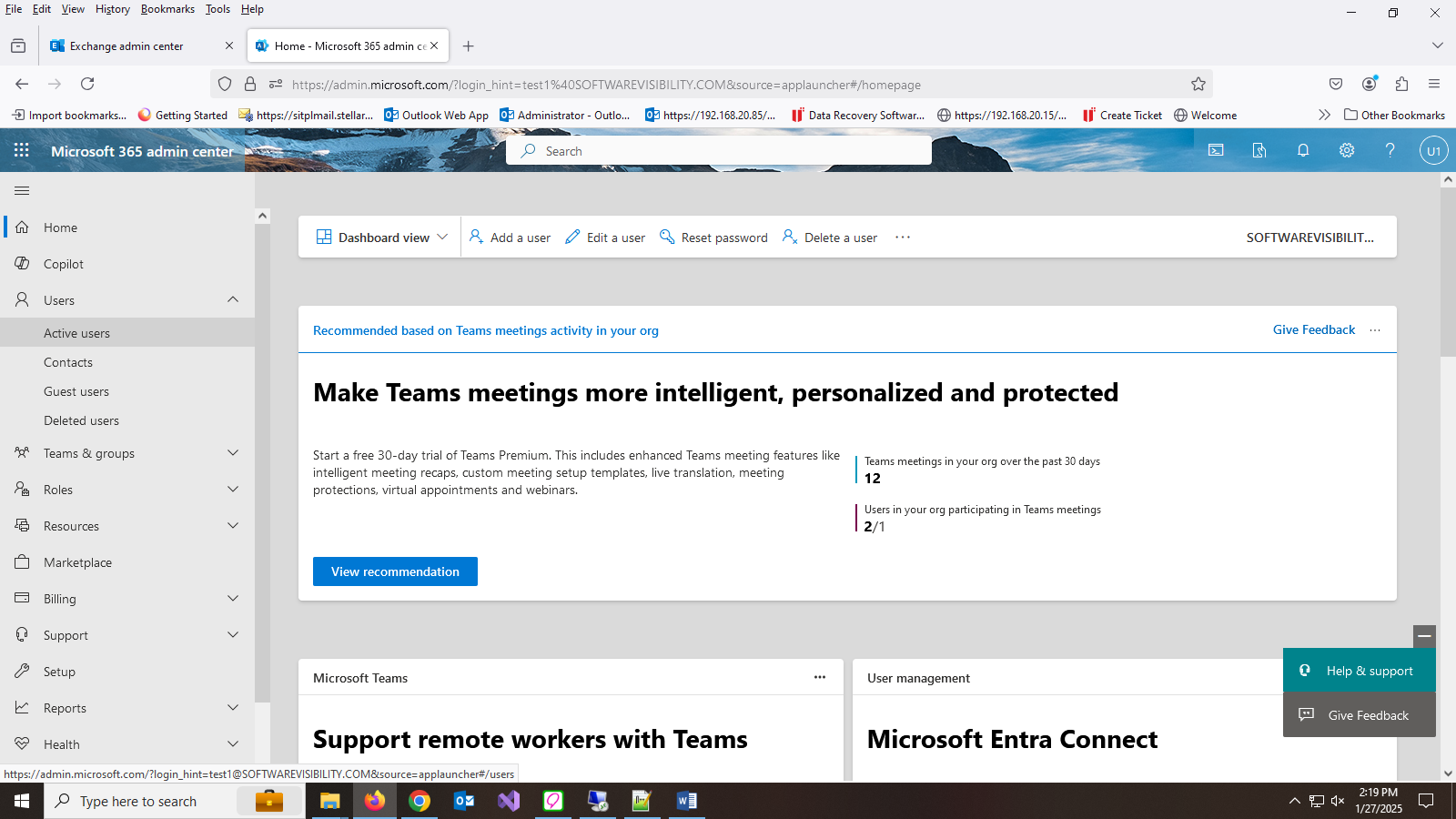This screenshot has width=1456, height=819.
Task: Open Create Ticket bookmark
Action: 1122,115
